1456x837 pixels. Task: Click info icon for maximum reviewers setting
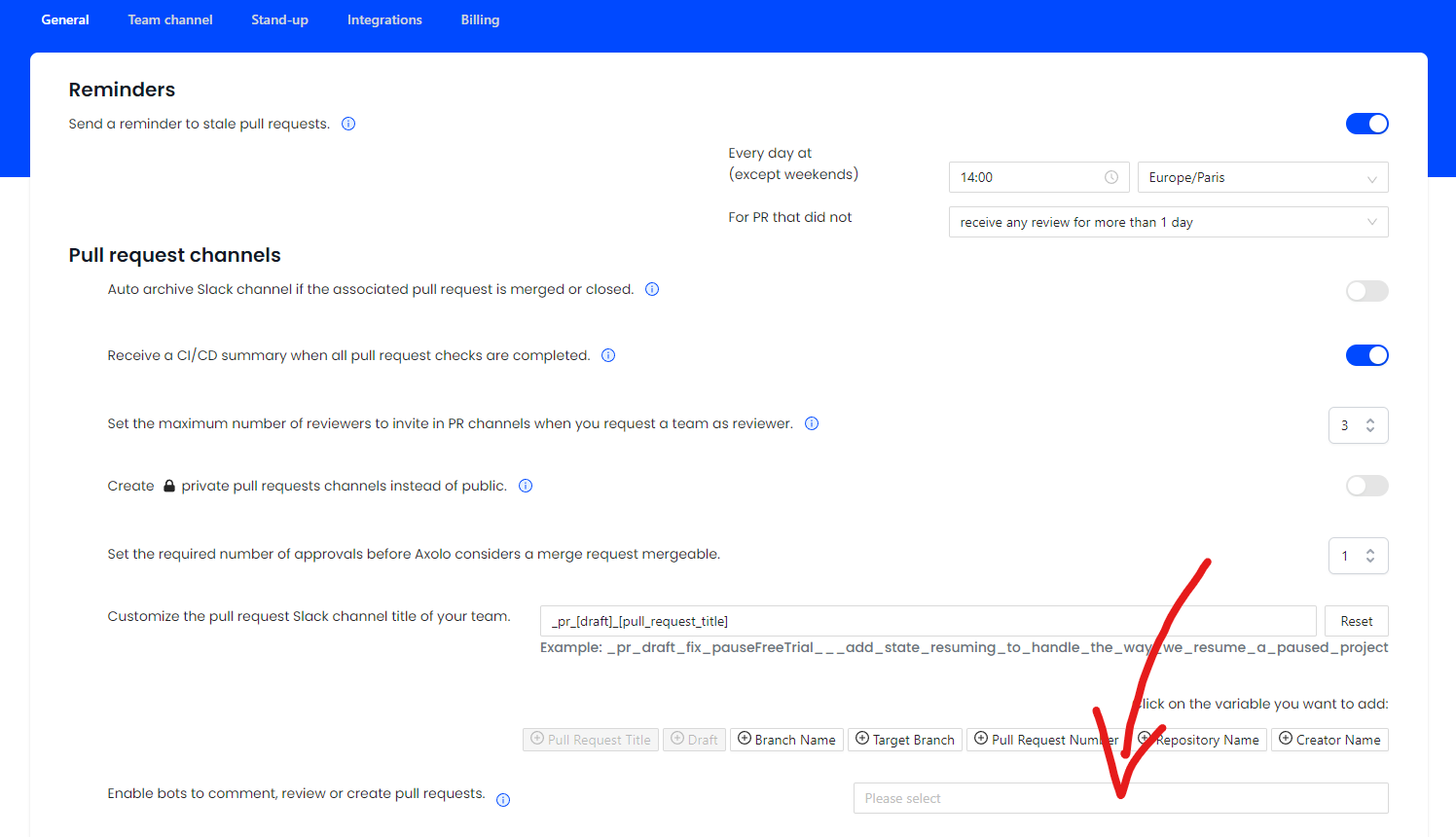(812, 423)
